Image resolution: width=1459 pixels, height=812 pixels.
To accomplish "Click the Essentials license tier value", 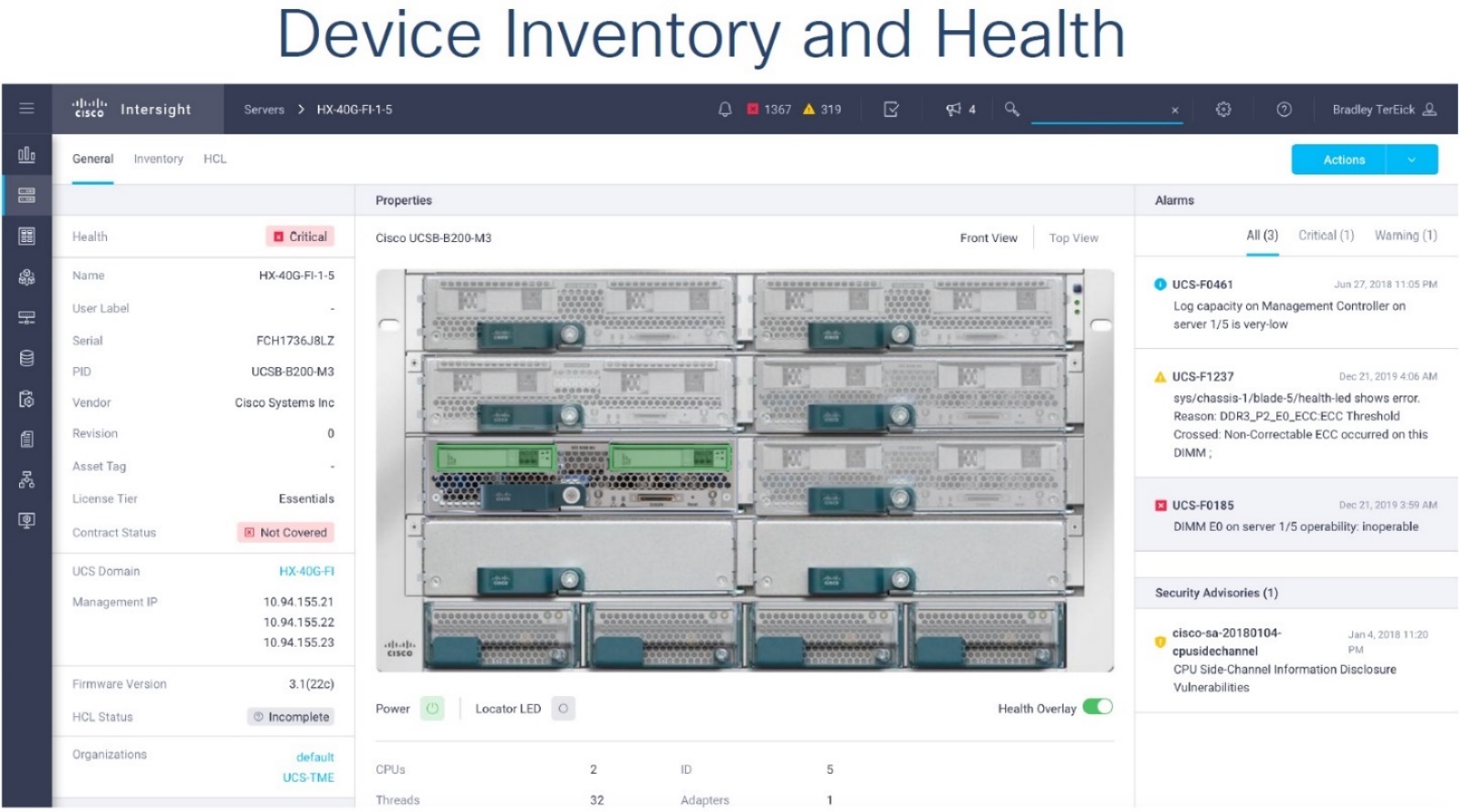I will click(x=306, y=499).
